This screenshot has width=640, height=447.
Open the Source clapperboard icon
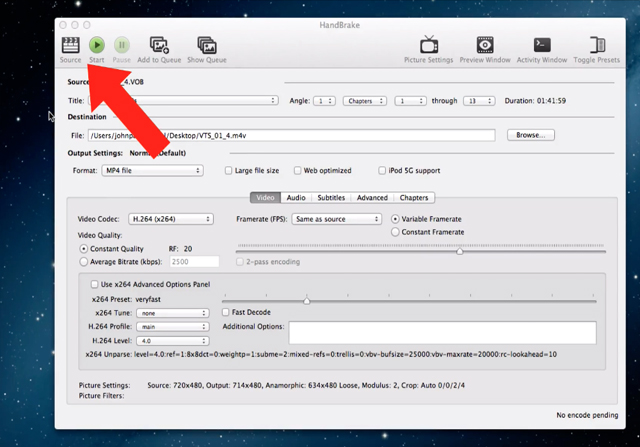point(70,45)
